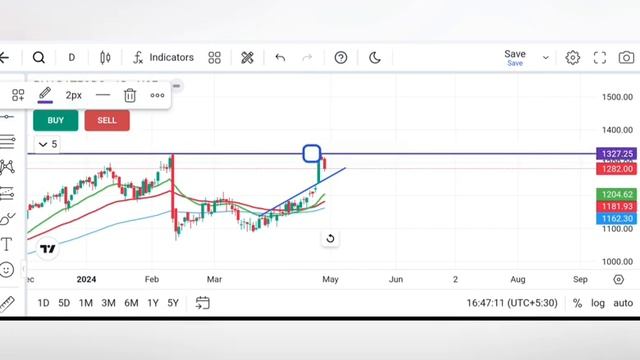640x360 pixels.
Task: Open drawing templates in the floating toolbar
Action: (18, 95)
